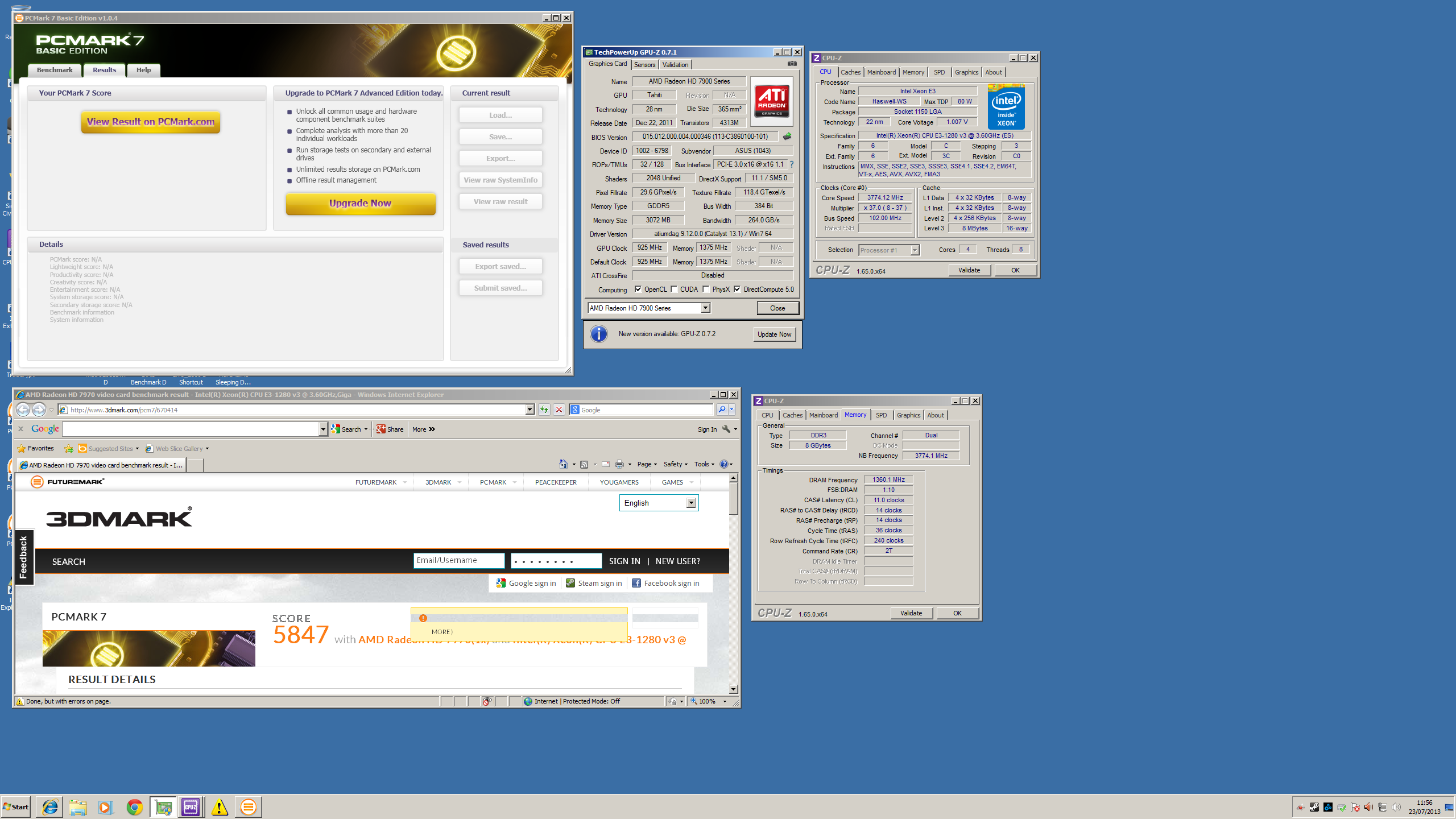Click the RSS feeds icon in IE
Image resolution: width=1456 pixels, height=819 pixels.
click(x=584, y=464)
